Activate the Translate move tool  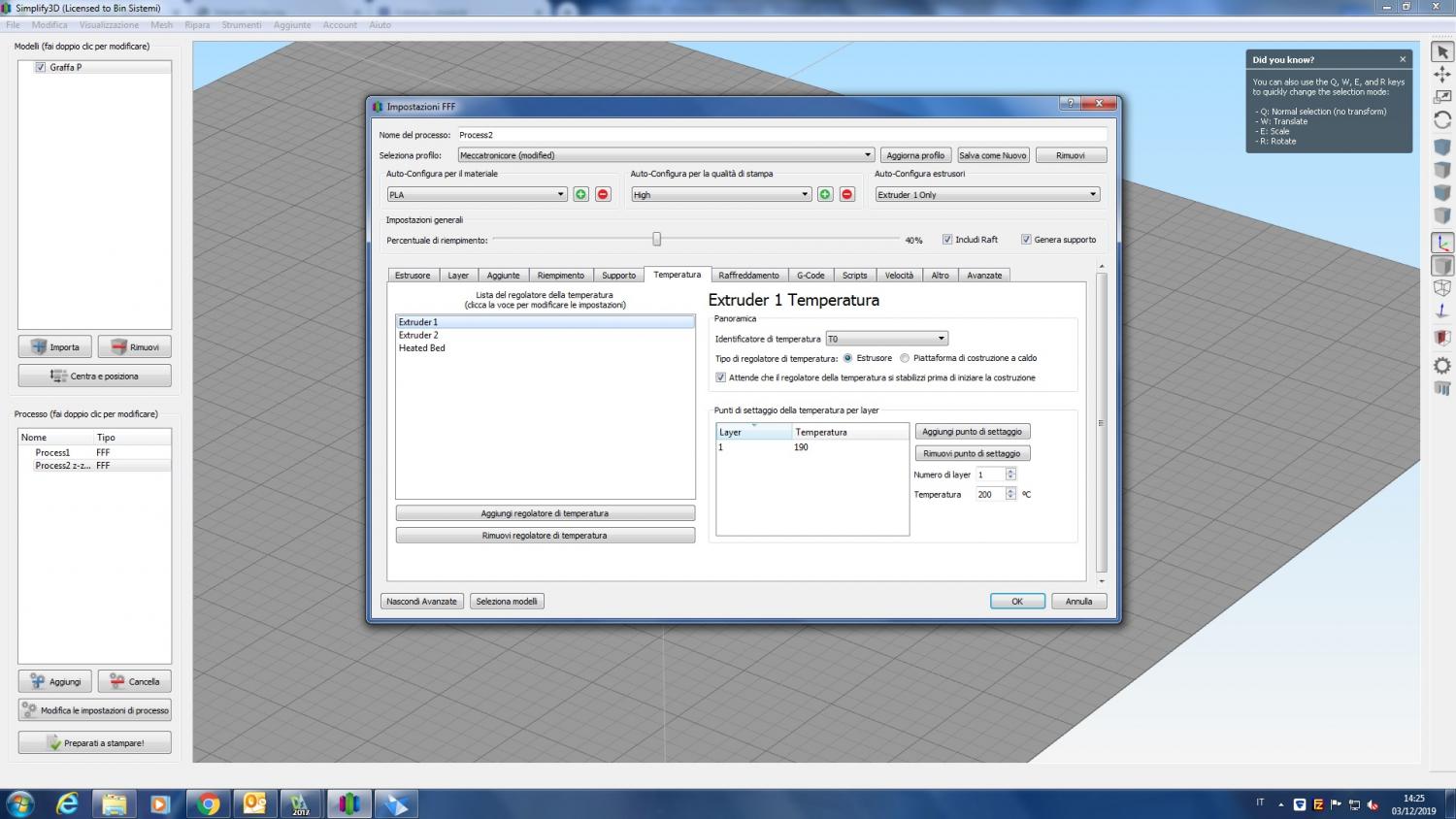1442,75
